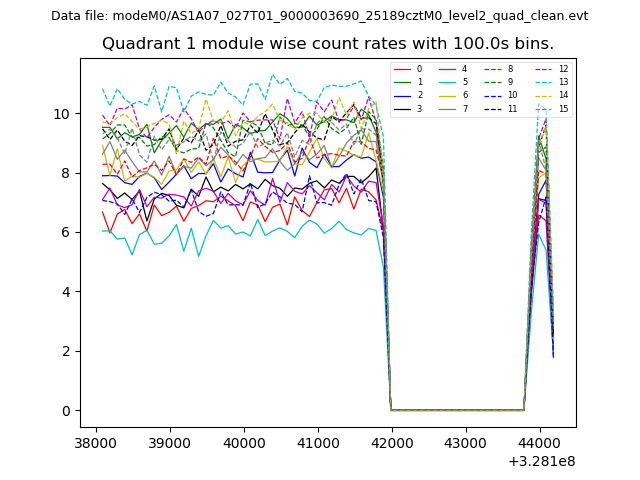640x480 pixels.
Task: Click the red solid line swatch for module 0
Action: pyautogui.click(x=402, y=69)
